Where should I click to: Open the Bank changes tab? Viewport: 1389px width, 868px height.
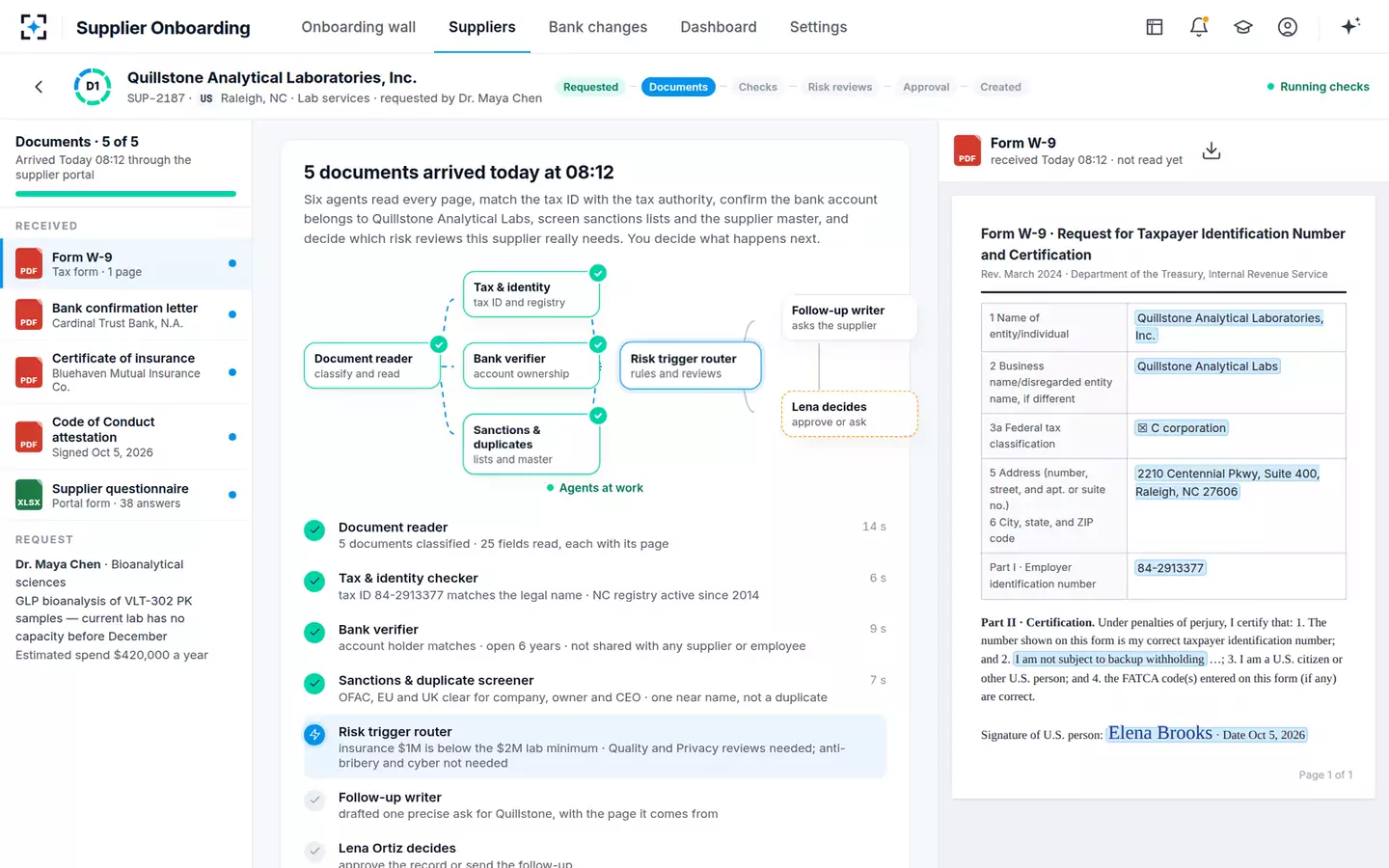tap(598, 27)
